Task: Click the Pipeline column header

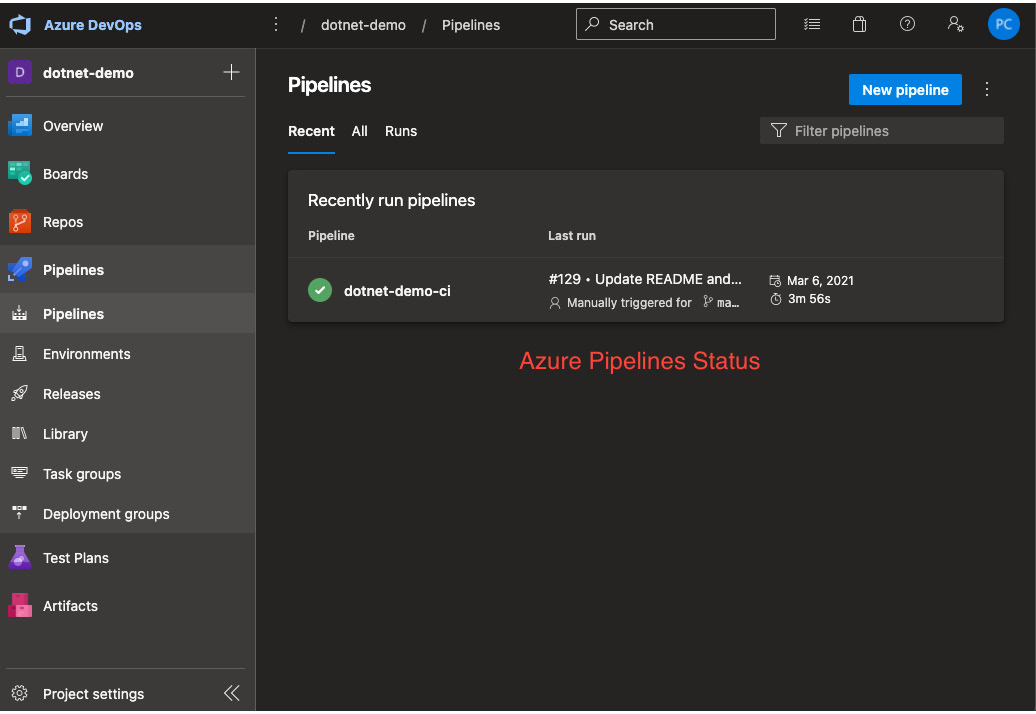Action: click(331, 236)
